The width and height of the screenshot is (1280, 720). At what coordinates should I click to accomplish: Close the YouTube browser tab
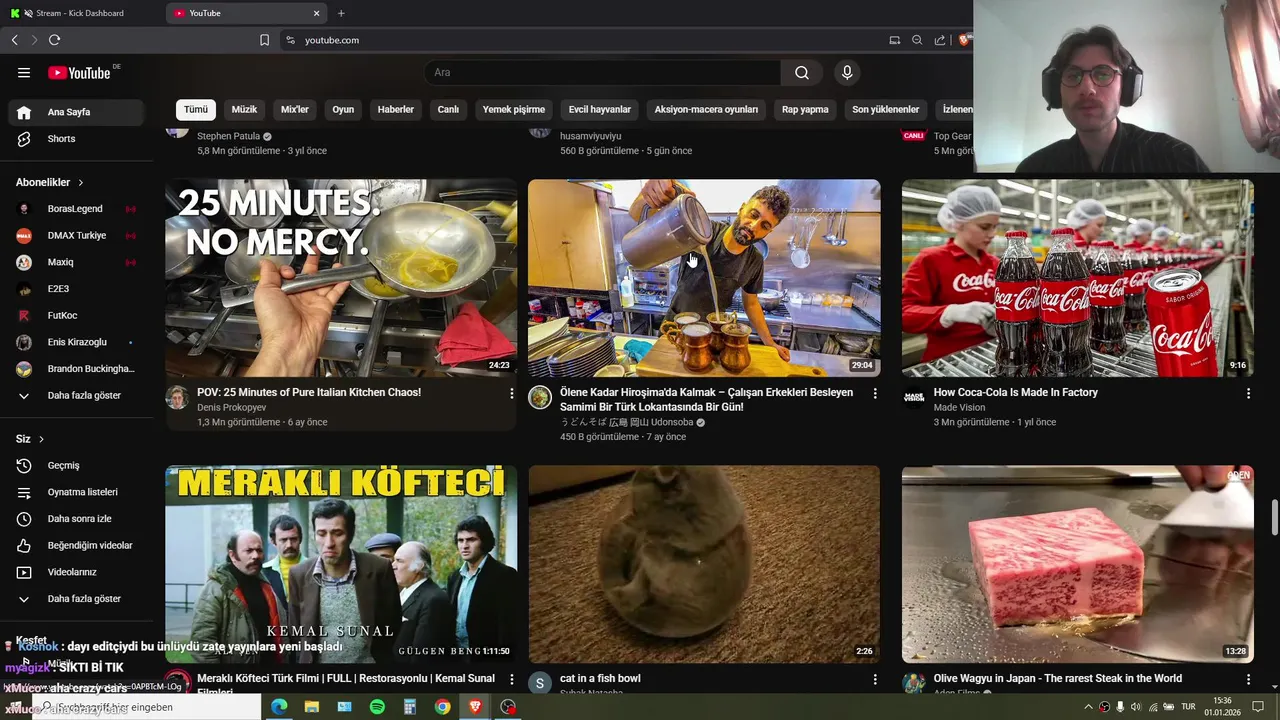coord(317,13)
